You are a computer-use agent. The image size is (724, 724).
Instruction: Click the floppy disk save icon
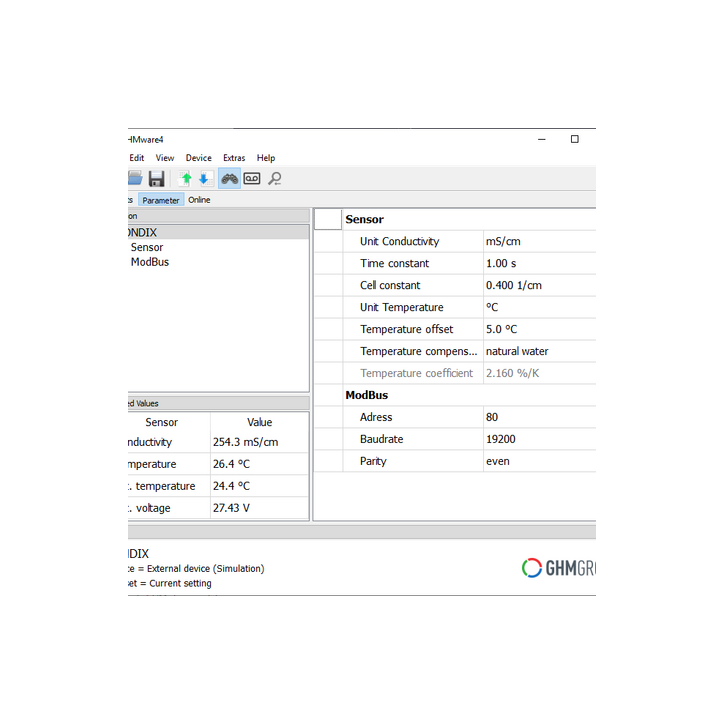coord(157,179)
